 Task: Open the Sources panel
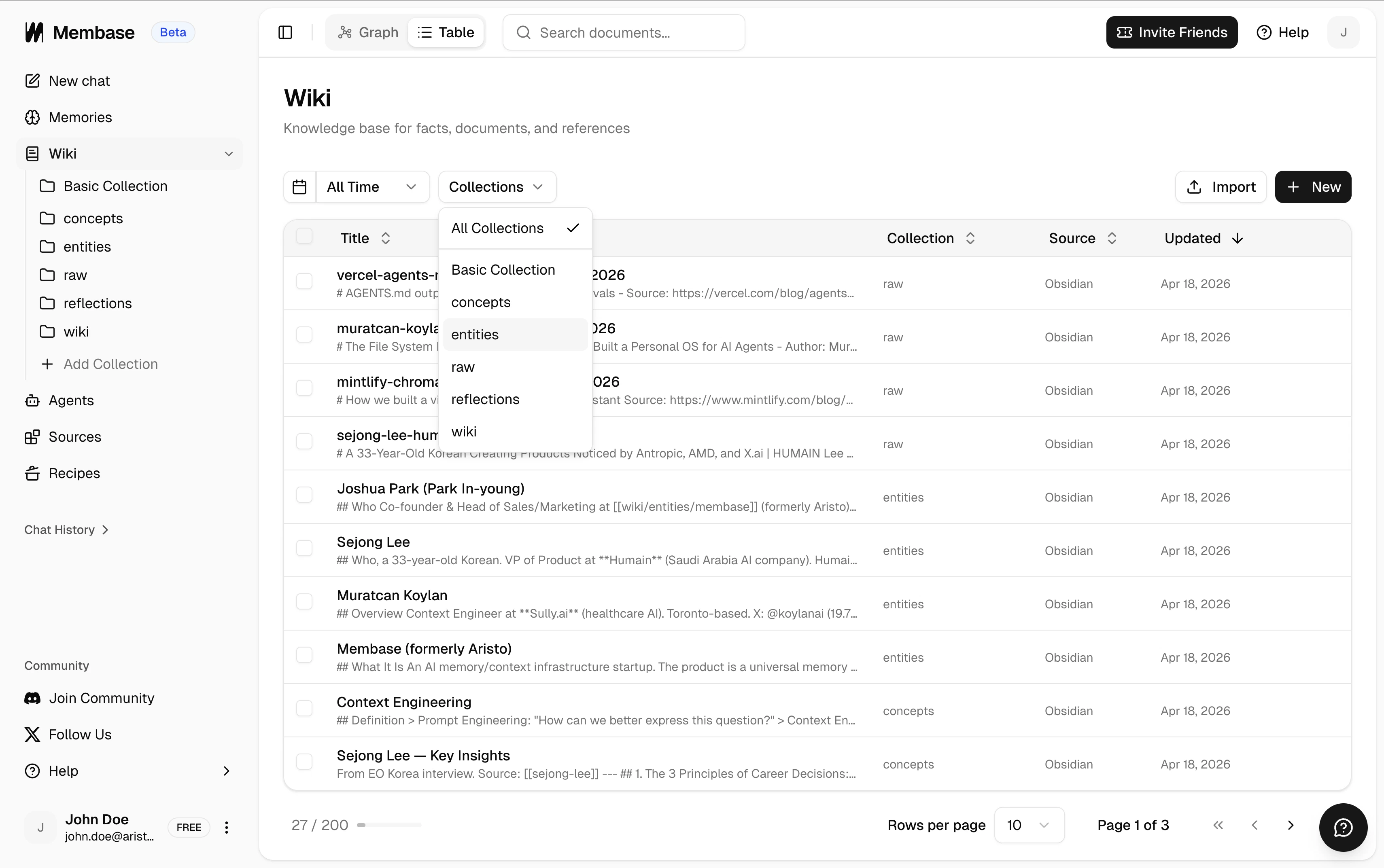(74, 436)
